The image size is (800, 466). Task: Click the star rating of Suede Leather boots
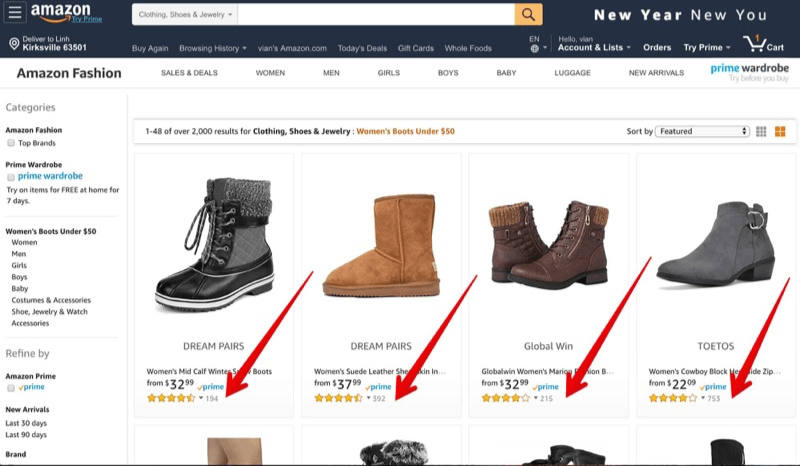tap(339, 398)
